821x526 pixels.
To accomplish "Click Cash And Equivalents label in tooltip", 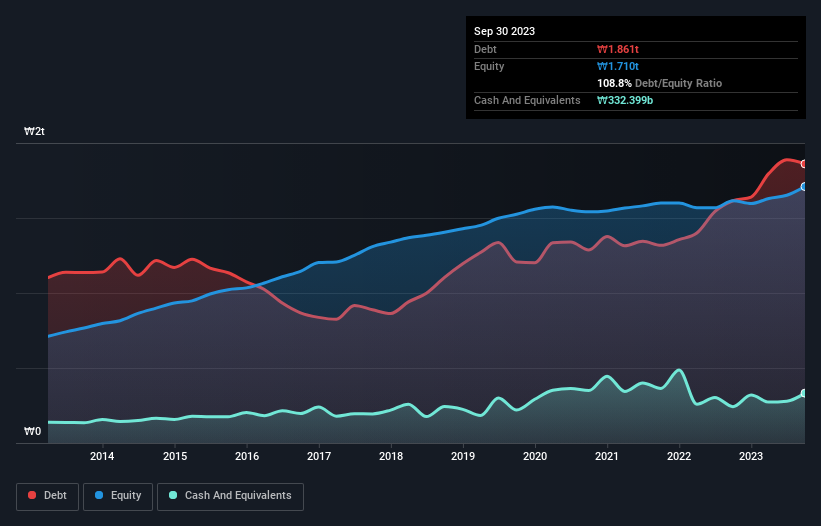I will point(527,100).
